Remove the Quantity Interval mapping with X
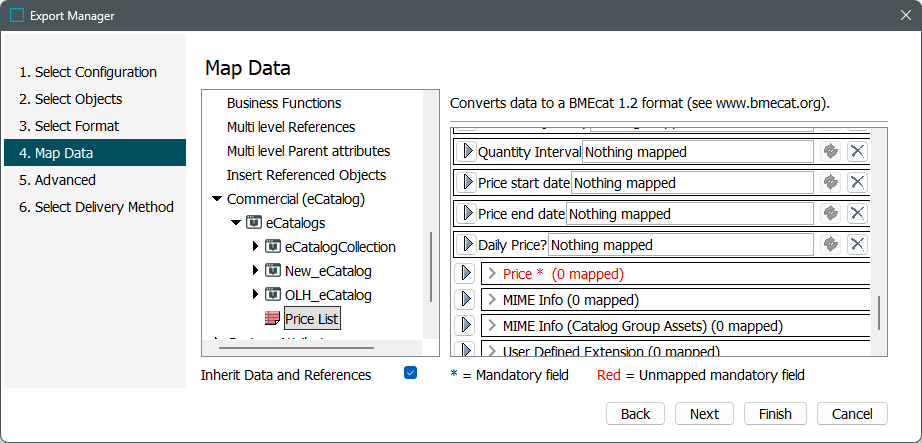Image resolution: width=922 pixels, height=443 pixels. tap(857, 152)
